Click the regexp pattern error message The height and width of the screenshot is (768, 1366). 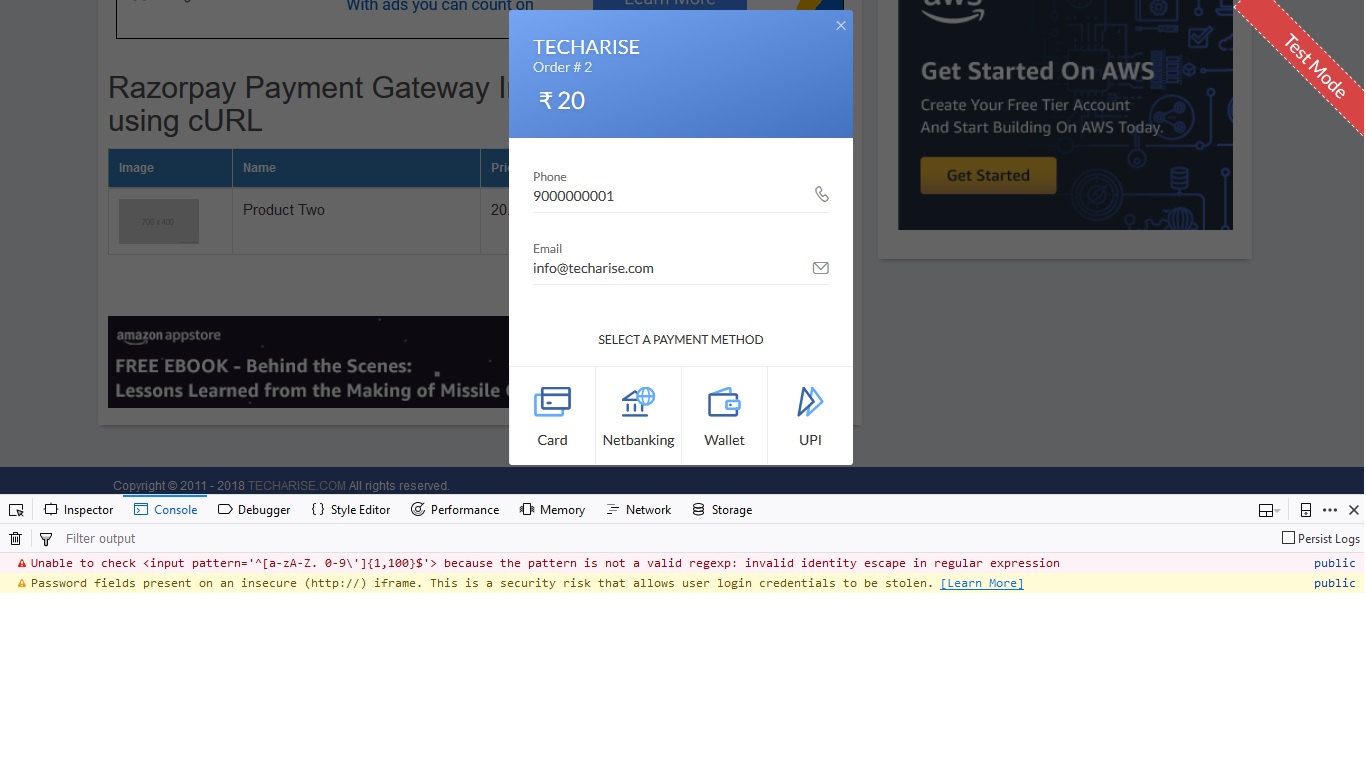pyautogui.click(x=545, y=563)
